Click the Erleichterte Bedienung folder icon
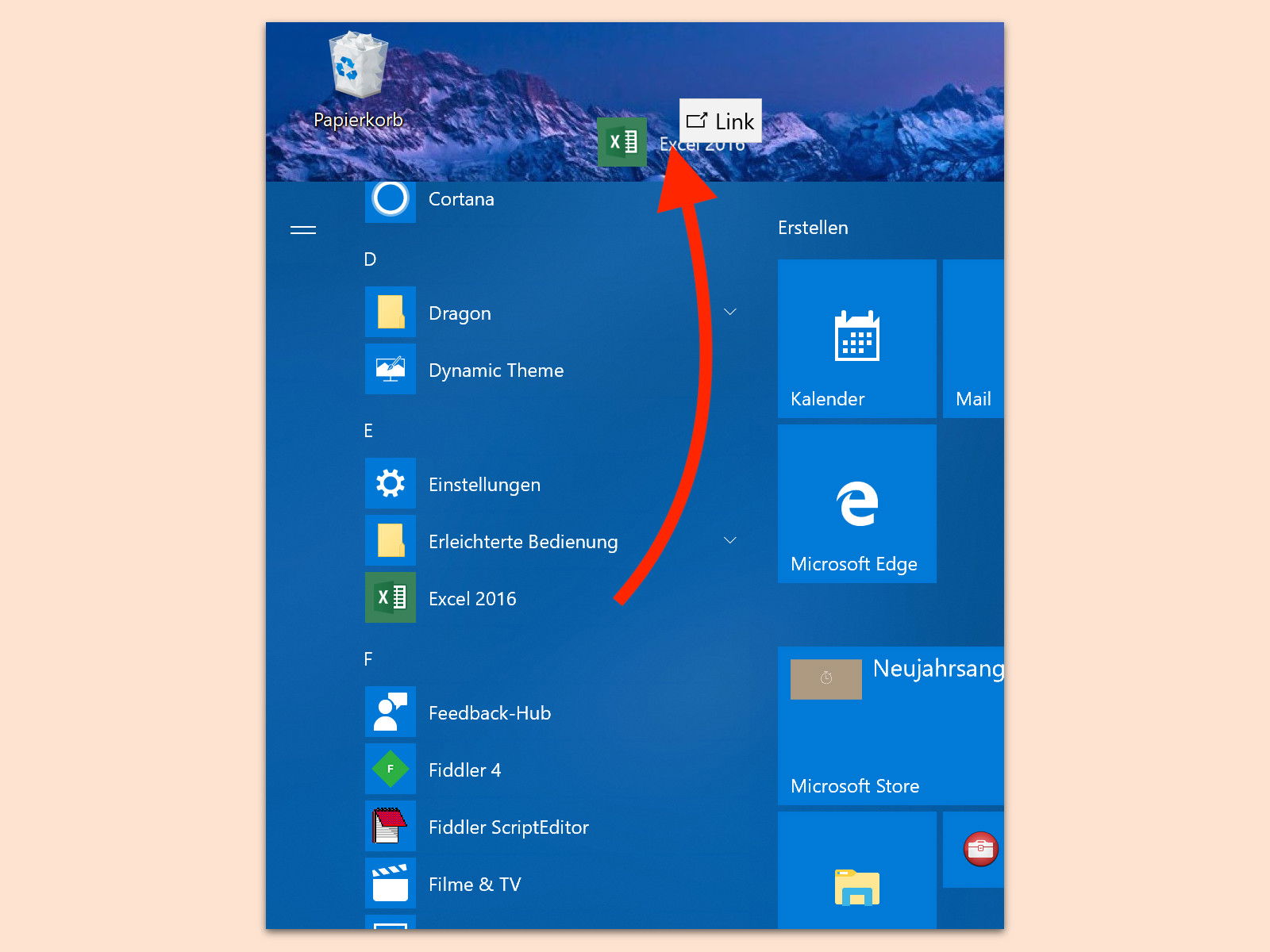 391,540
